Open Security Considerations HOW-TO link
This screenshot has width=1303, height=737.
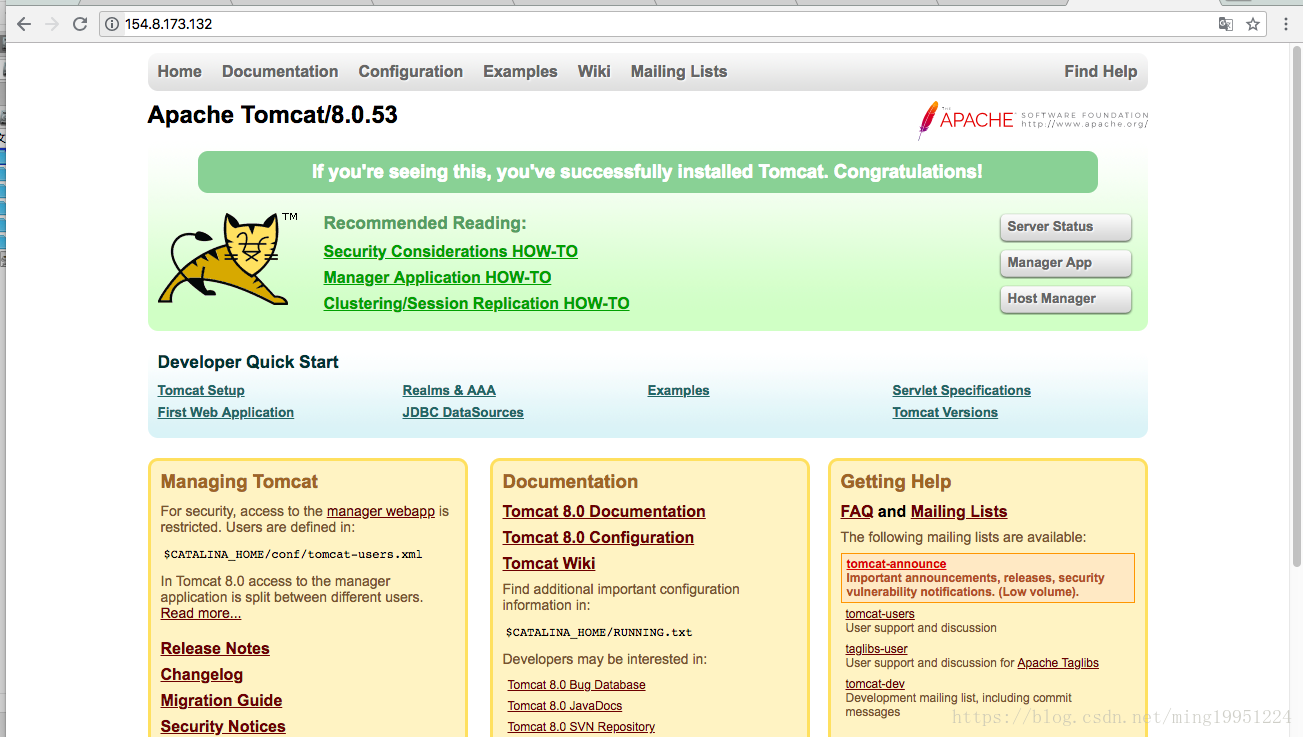(x=451, y=252)
